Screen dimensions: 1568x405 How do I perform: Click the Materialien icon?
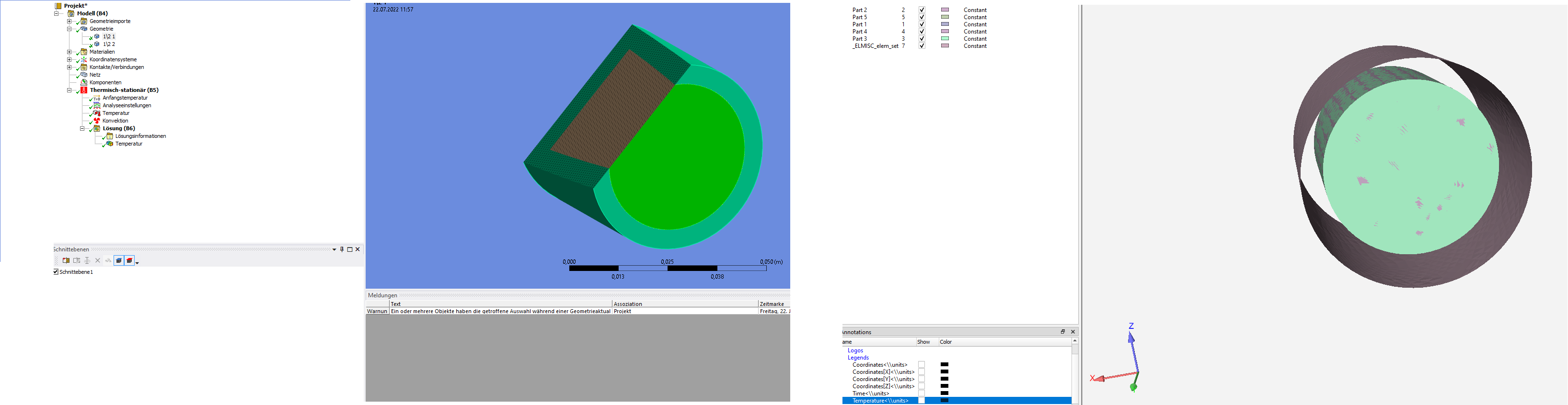tap(84, 52)
